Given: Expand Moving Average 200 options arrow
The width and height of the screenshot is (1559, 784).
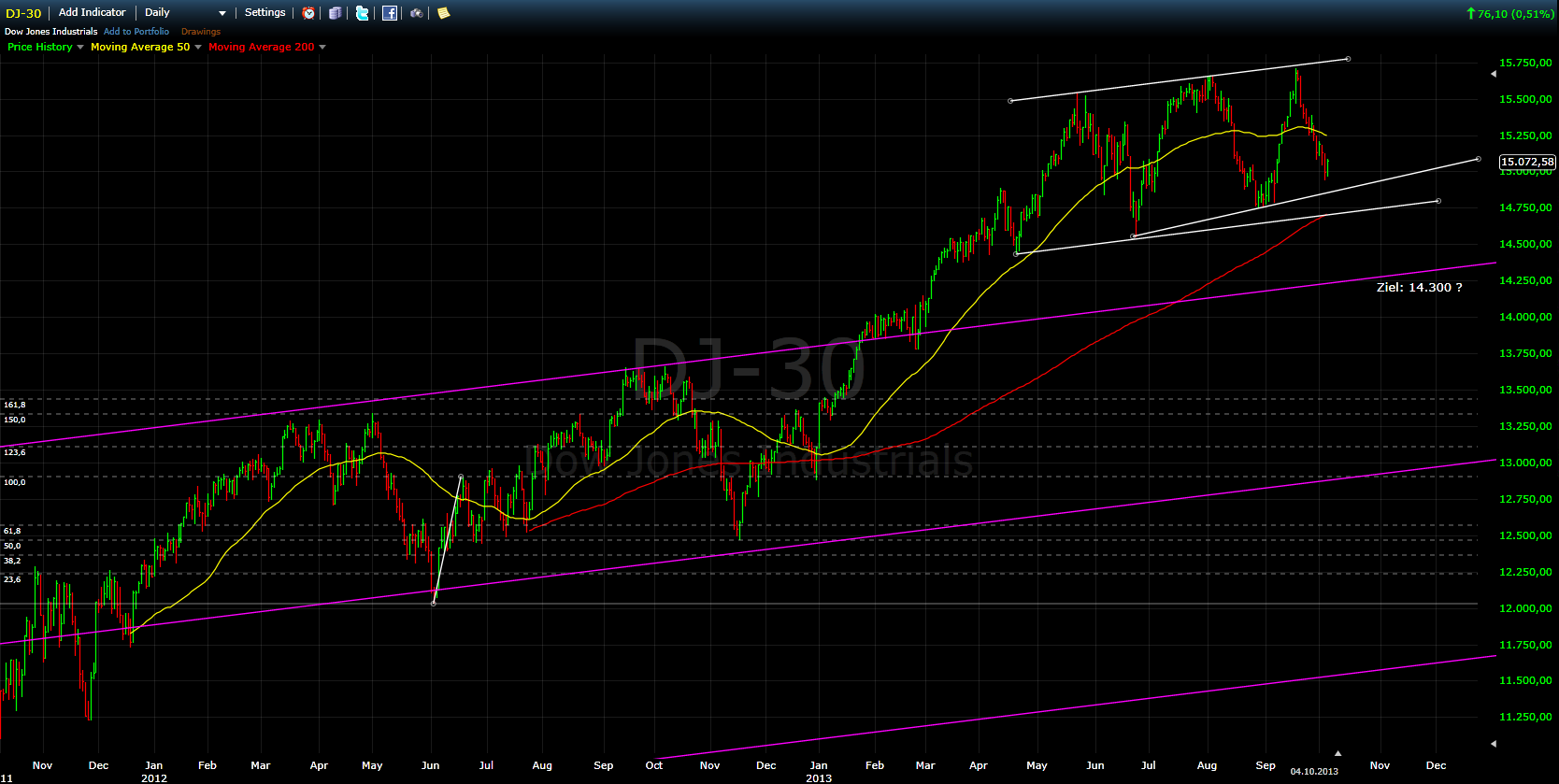Looking at the screenshot, I should pos(322,48).
